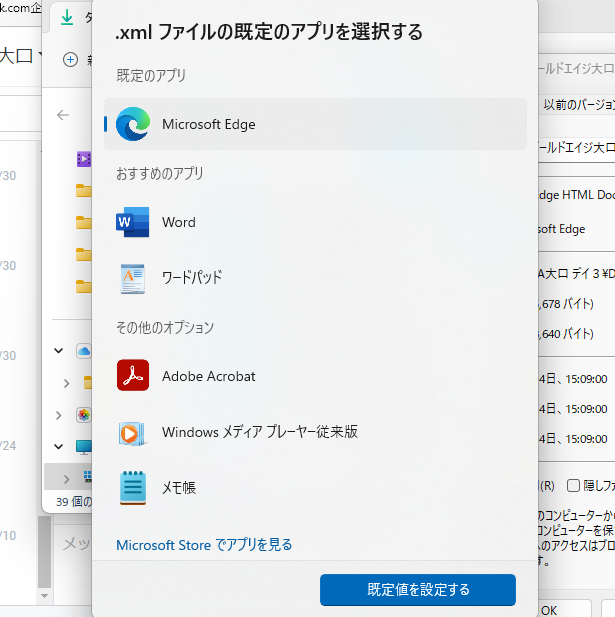
Task: Collapse the This PC tree node
Action: click(58, 446)
